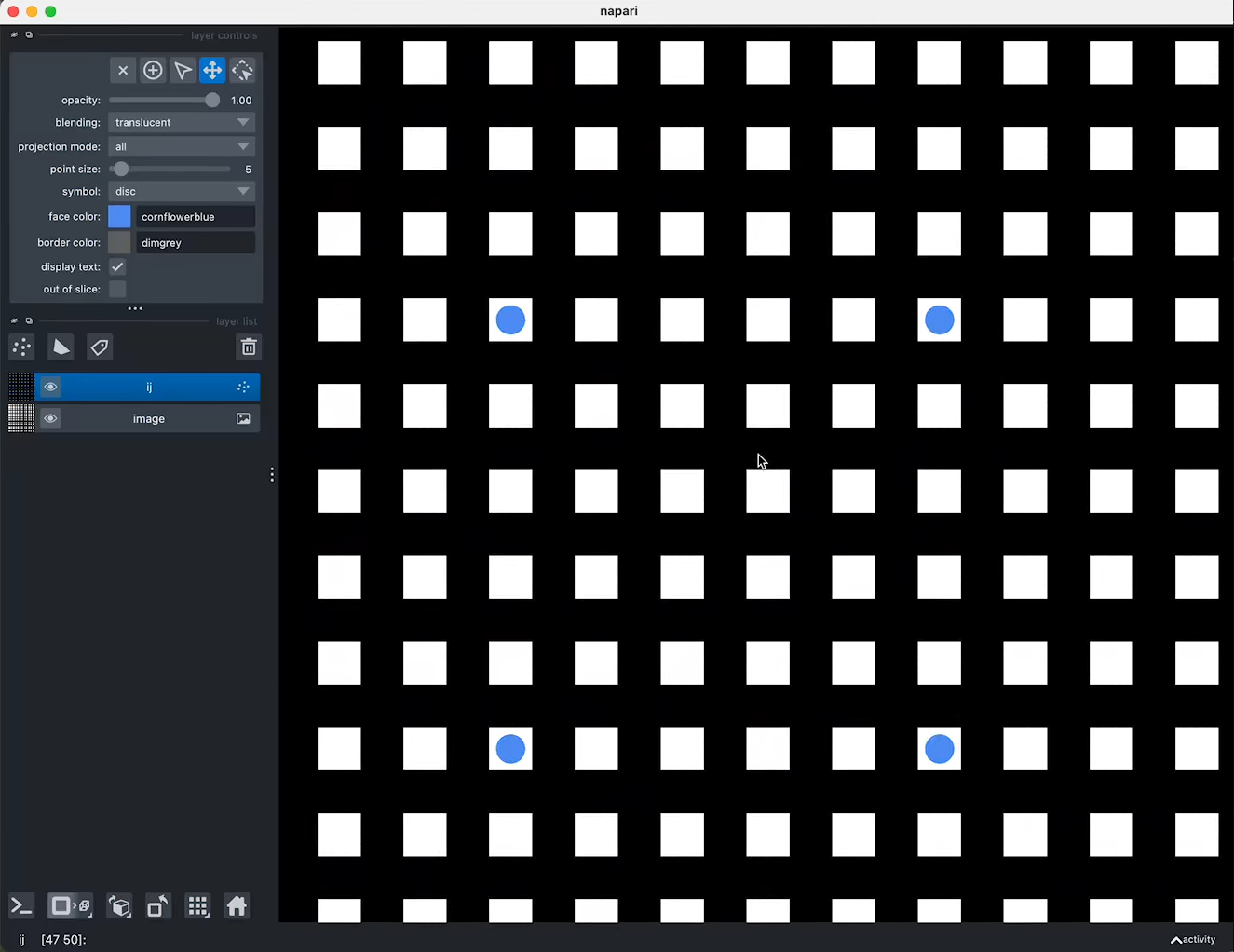Screen dimensions: 1234x952
Task: Open the blending dropdown
Action: (182, 122)
